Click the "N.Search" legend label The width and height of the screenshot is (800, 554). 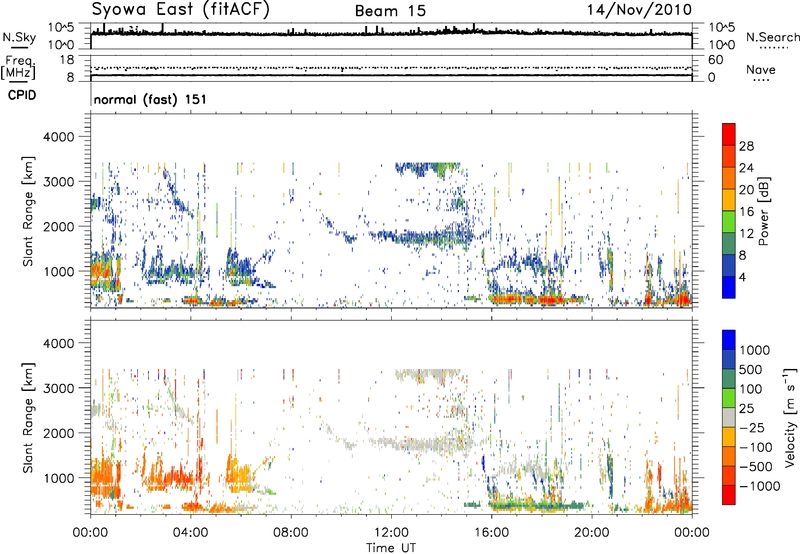[772, 37]
